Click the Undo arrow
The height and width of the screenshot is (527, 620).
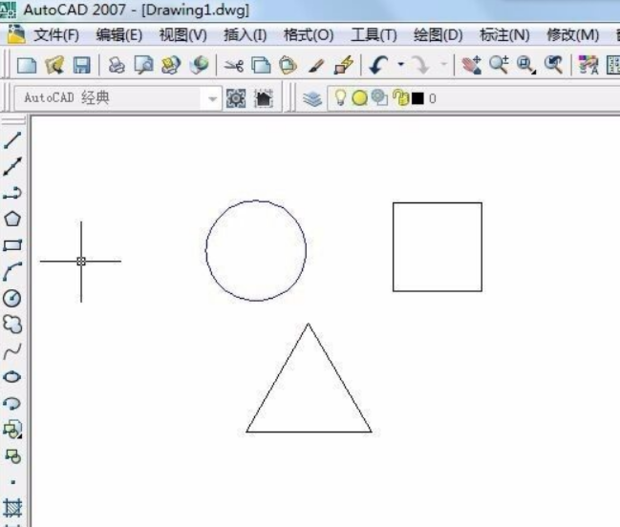tap(379, 65)
